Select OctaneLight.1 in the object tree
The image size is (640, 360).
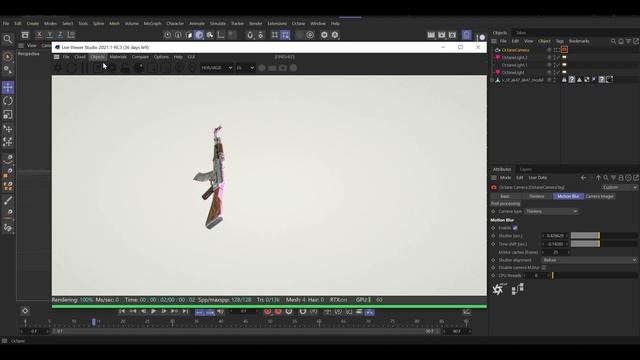(x=514, y=65)
